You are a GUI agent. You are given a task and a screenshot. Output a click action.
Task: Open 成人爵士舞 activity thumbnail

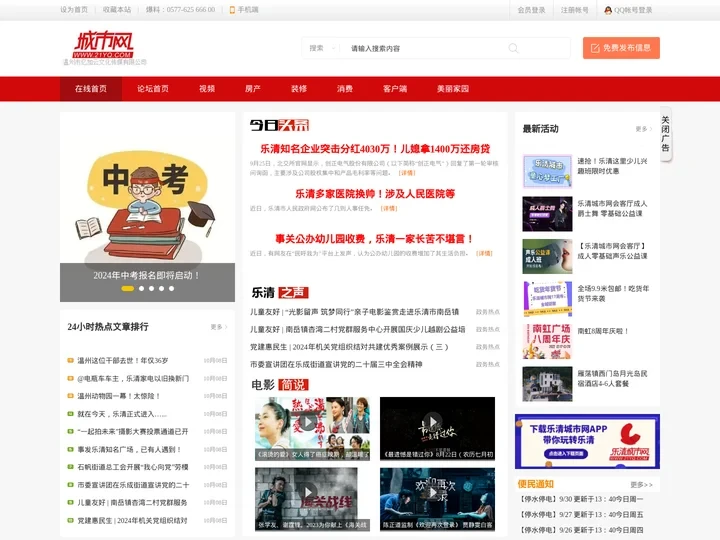point(547,214)
